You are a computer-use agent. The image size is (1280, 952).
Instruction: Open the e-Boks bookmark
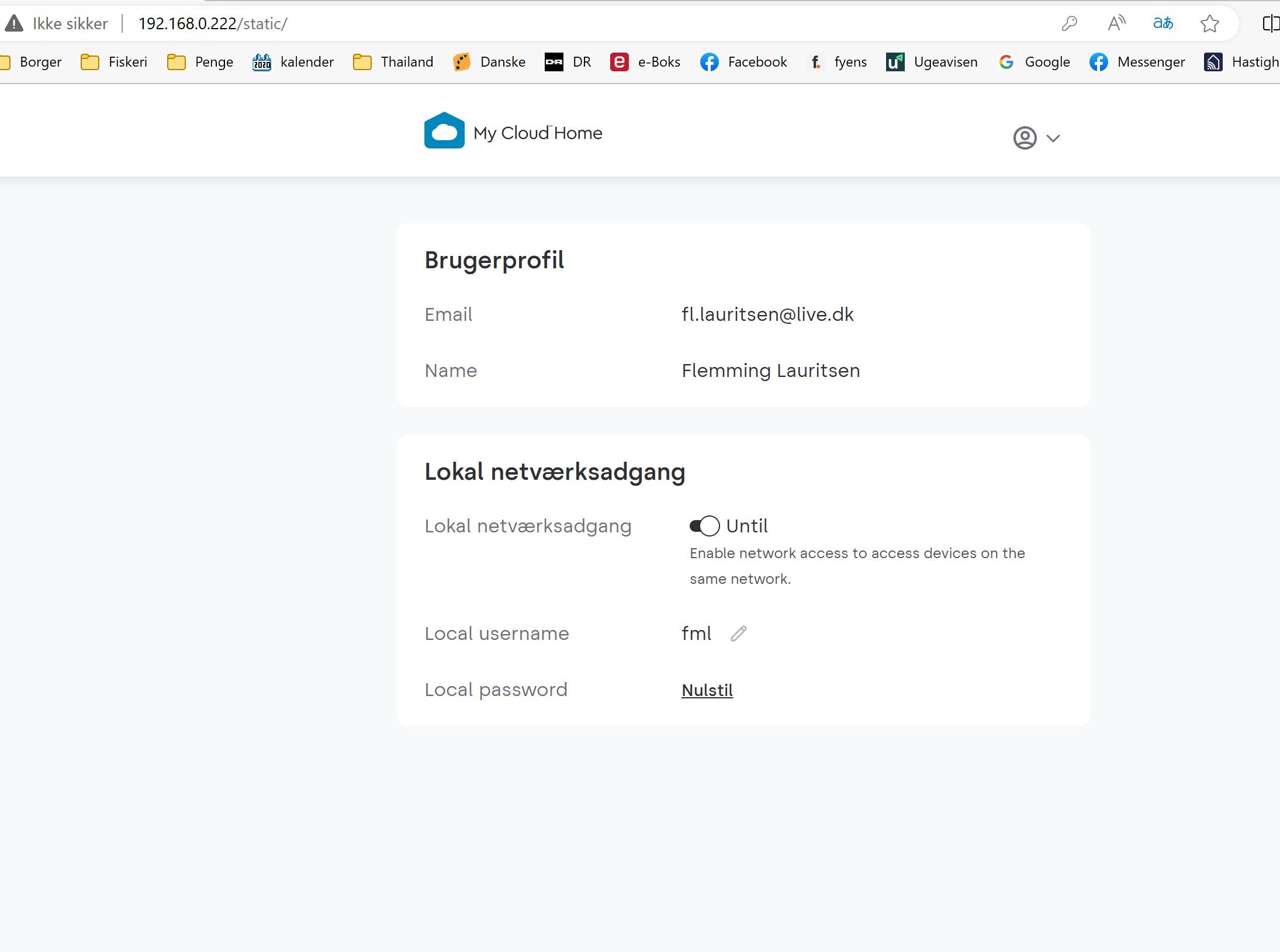(x=645, y=62)
